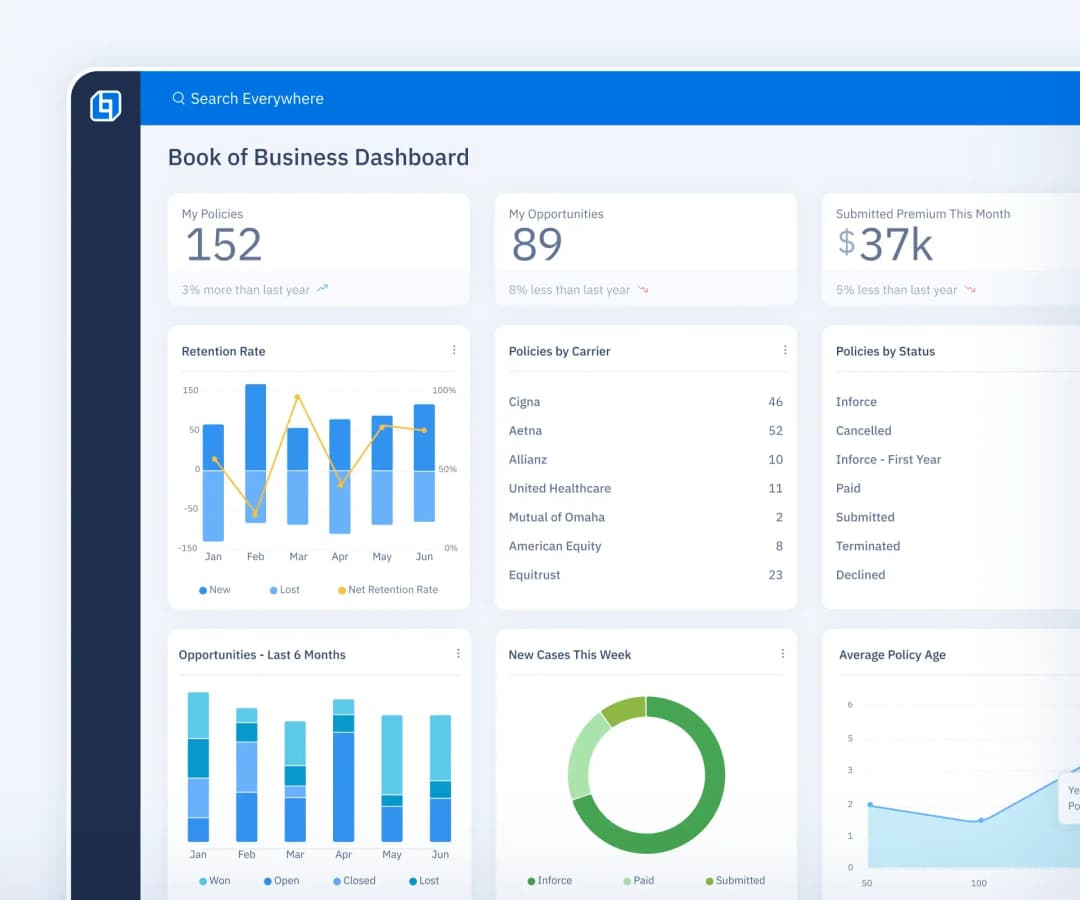Toggle the New series in Retention Rate legend
This screenshot has height=900, width=1080.
pyautogui.click(x=215, y=590)
